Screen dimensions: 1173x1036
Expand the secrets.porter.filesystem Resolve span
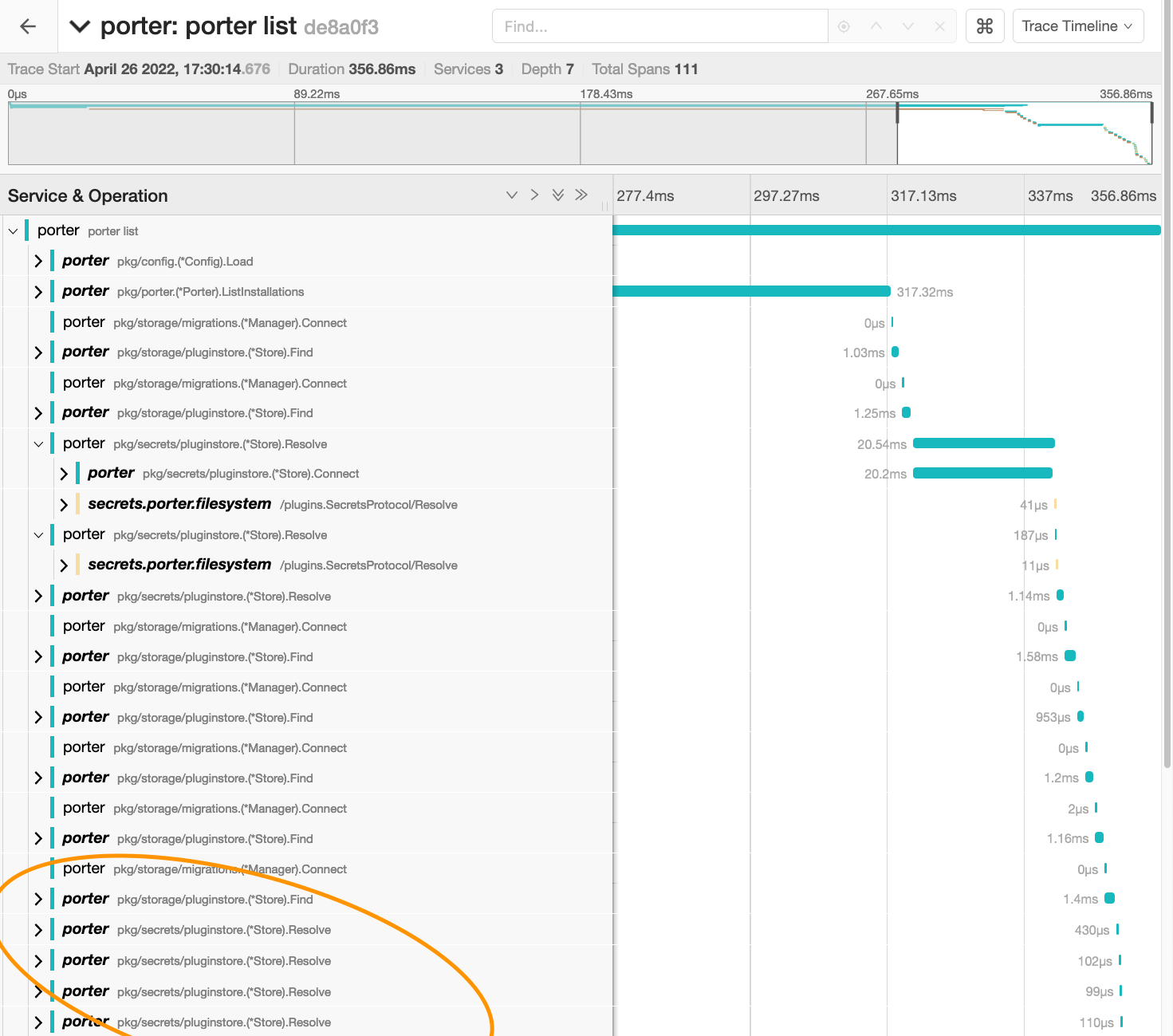coord(64,504)
